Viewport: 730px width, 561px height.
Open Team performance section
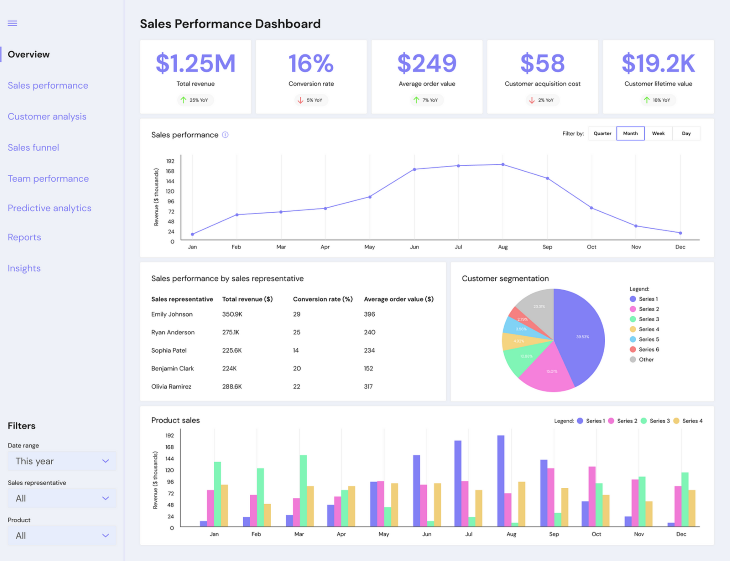point(48,179)
